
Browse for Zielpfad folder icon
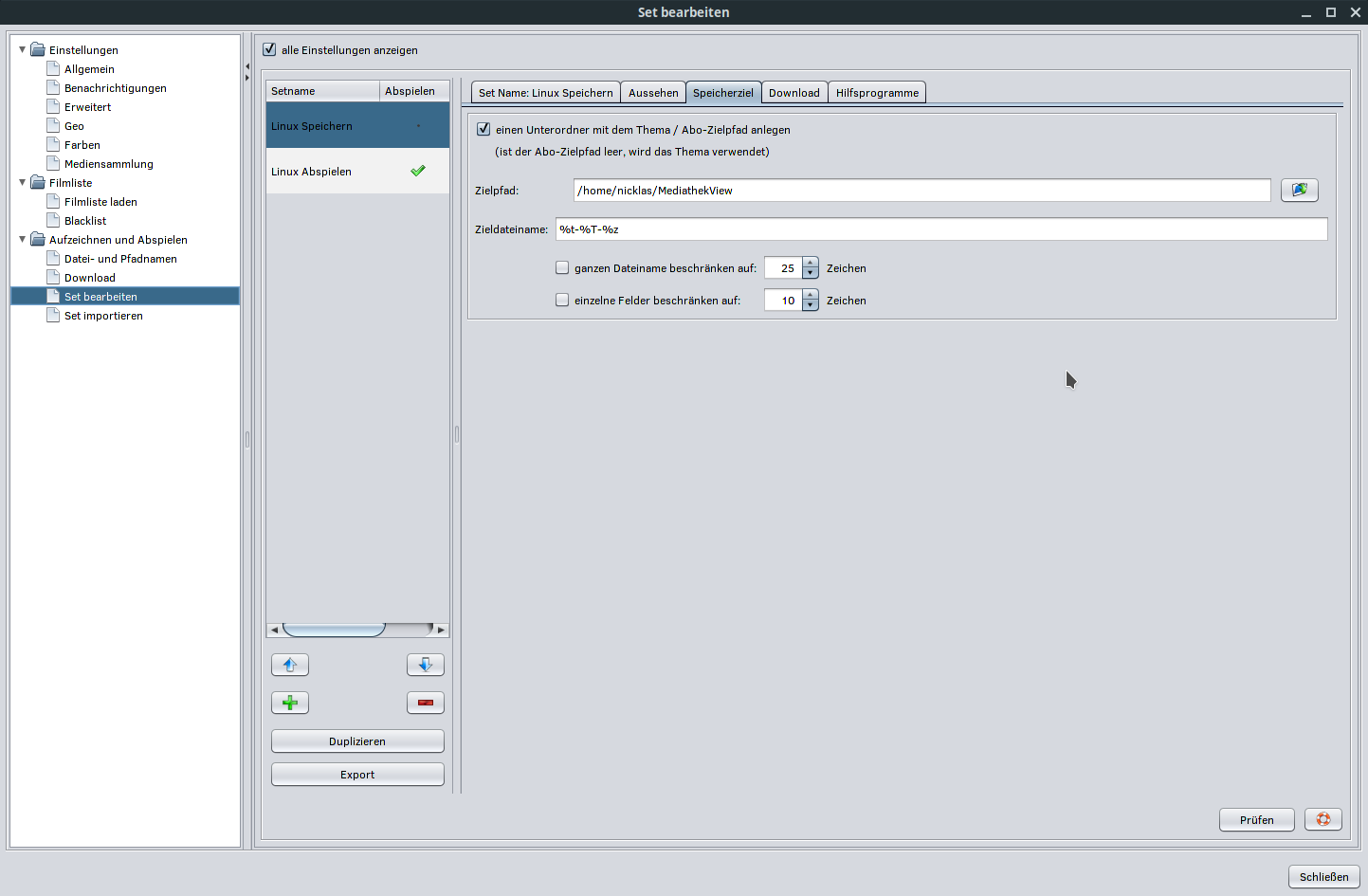pos(1299,191)
